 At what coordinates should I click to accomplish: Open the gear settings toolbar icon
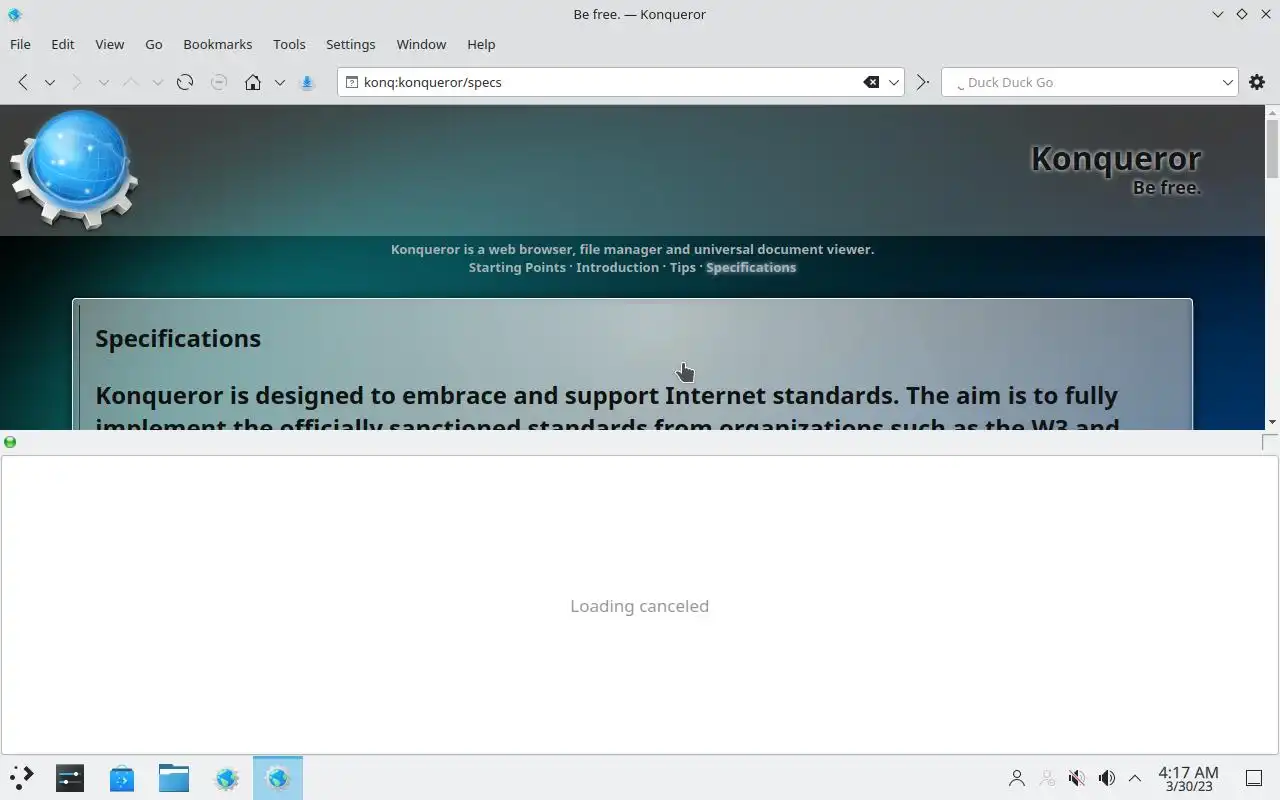[1257, 82]
